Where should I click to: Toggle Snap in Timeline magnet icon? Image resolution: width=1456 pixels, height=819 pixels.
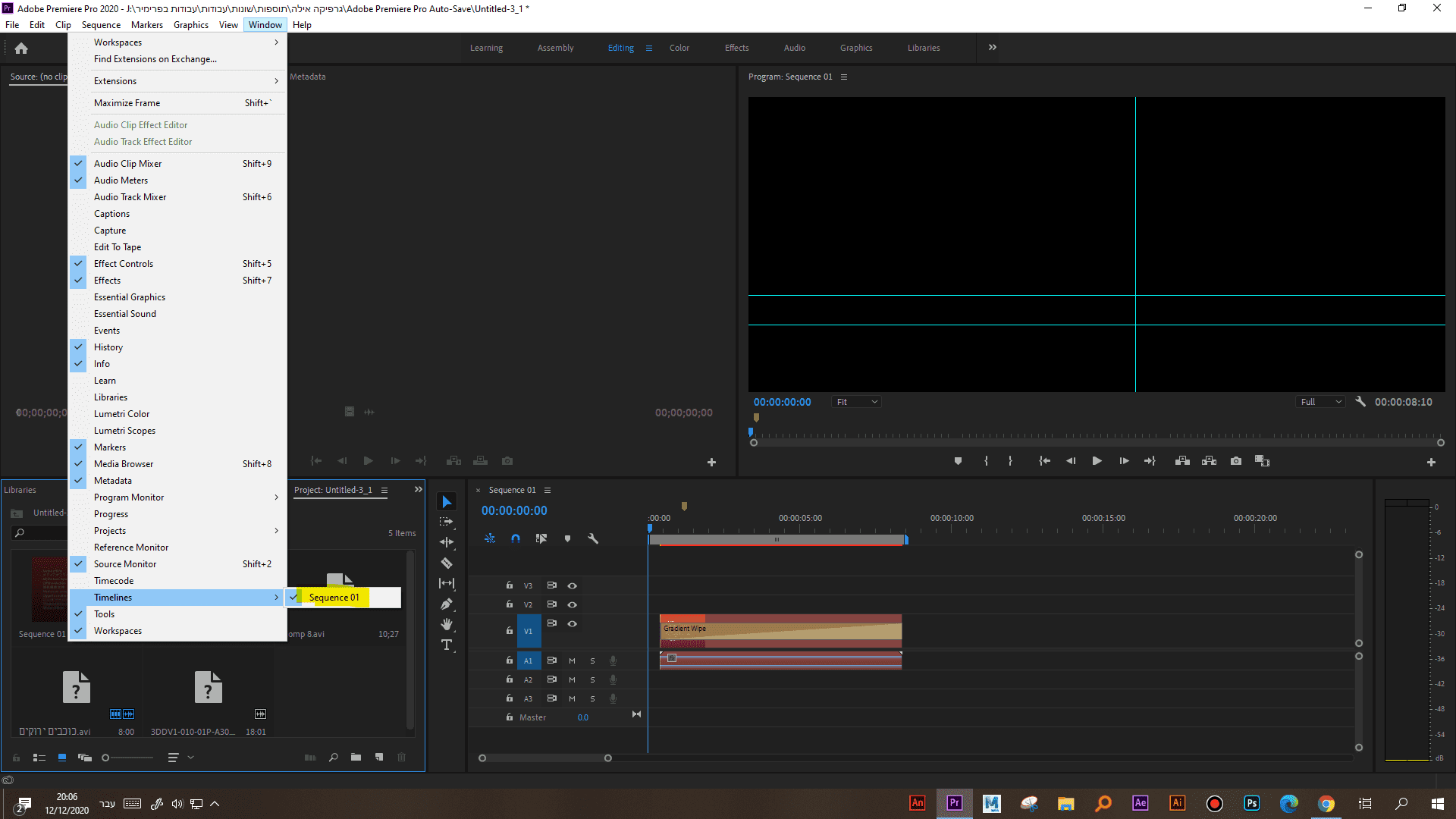coord(516,538)
